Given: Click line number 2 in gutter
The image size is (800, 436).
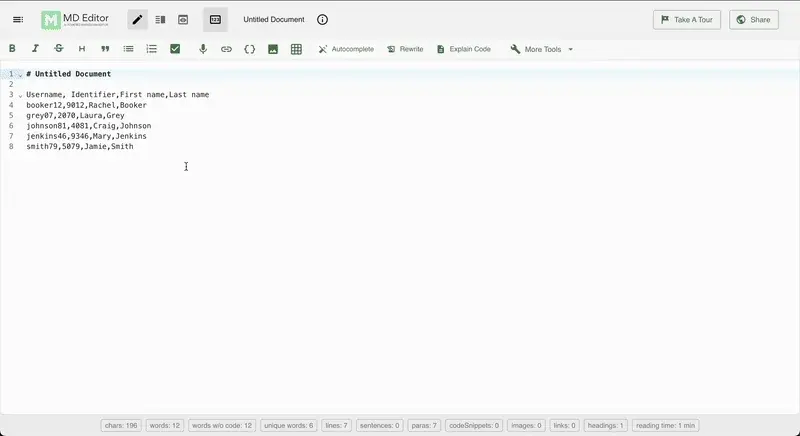Looking at the screenshot, I should 11,84.
